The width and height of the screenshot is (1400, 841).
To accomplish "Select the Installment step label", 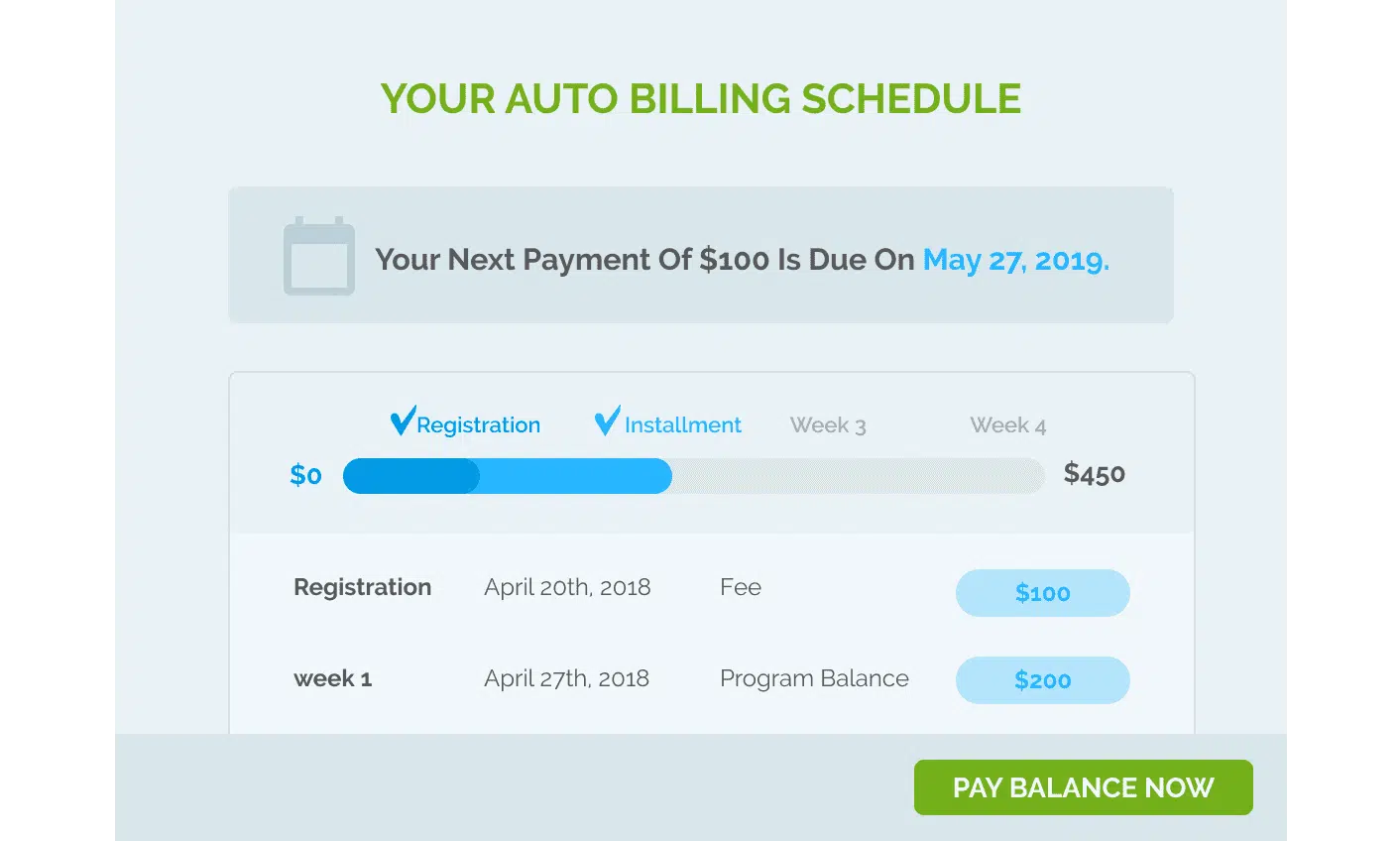I will 682,425.
